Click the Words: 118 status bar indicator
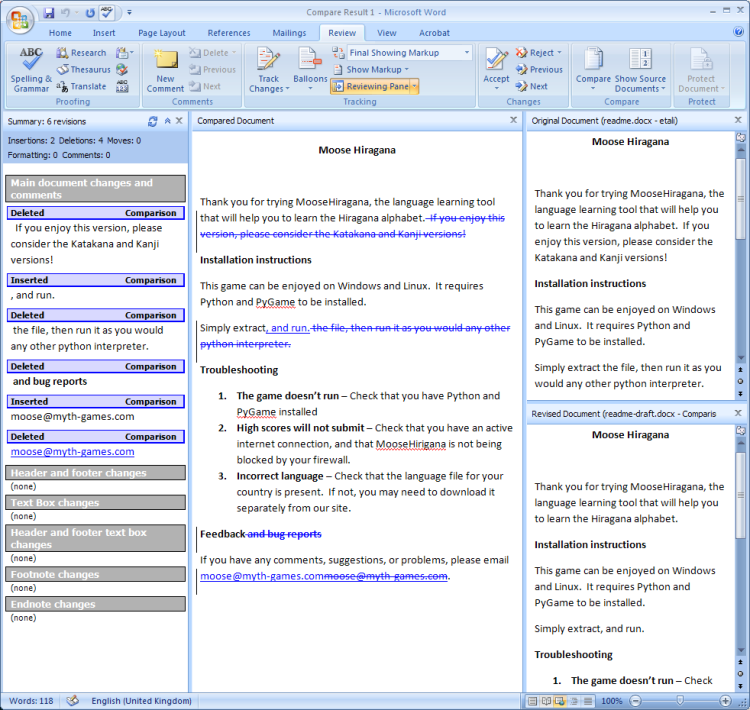The height and width of the screenshot is (710, 750). 31,701
